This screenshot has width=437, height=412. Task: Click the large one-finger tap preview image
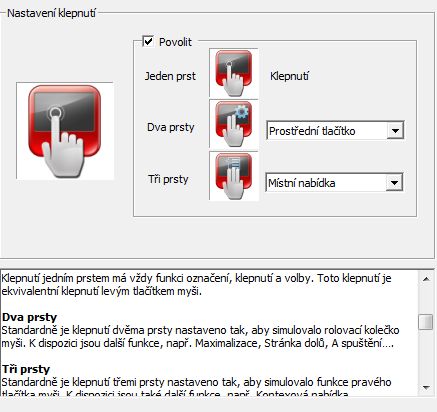point(65,131)
